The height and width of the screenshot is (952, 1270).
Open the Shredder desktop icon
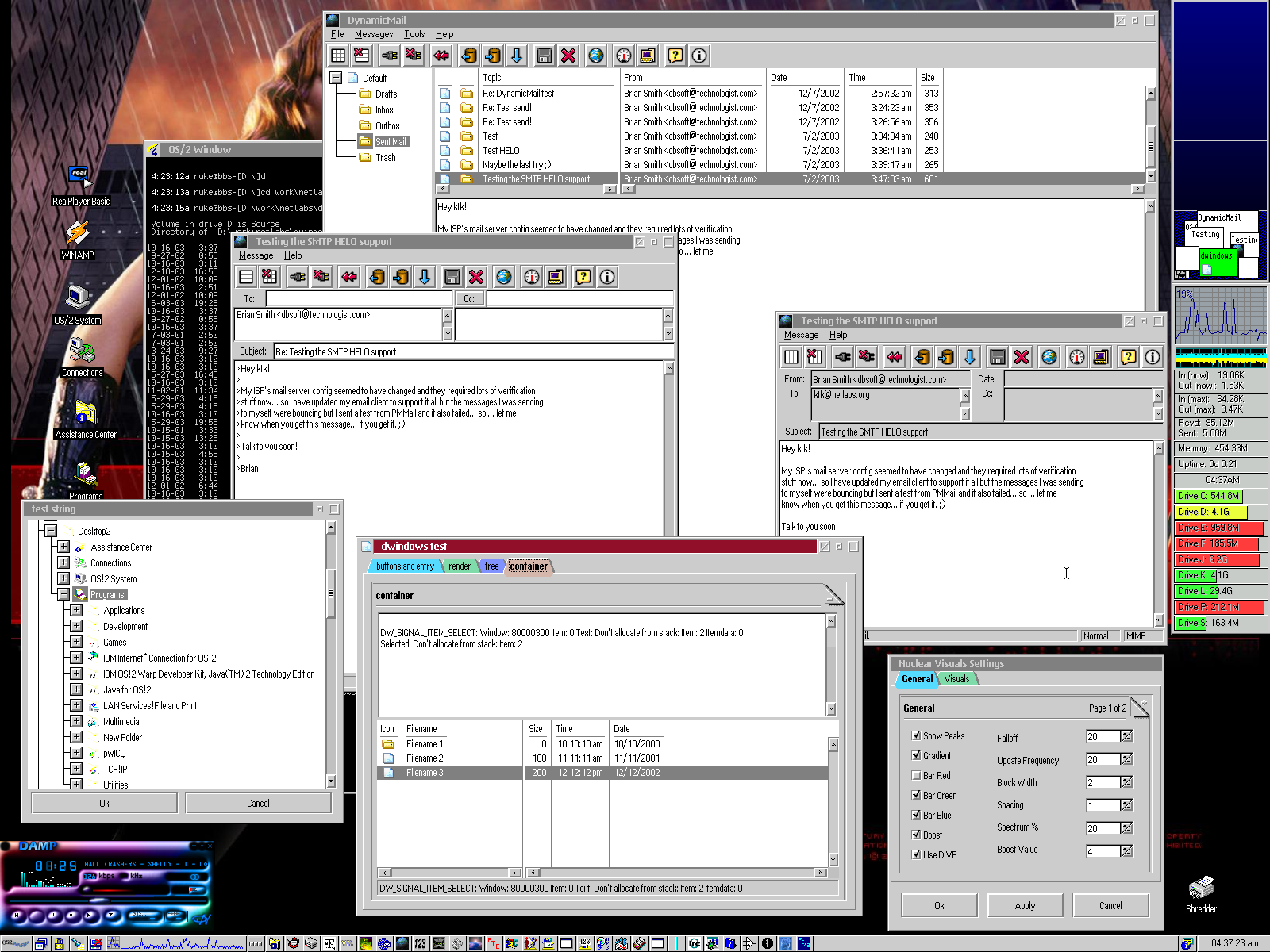[1201, 894]
